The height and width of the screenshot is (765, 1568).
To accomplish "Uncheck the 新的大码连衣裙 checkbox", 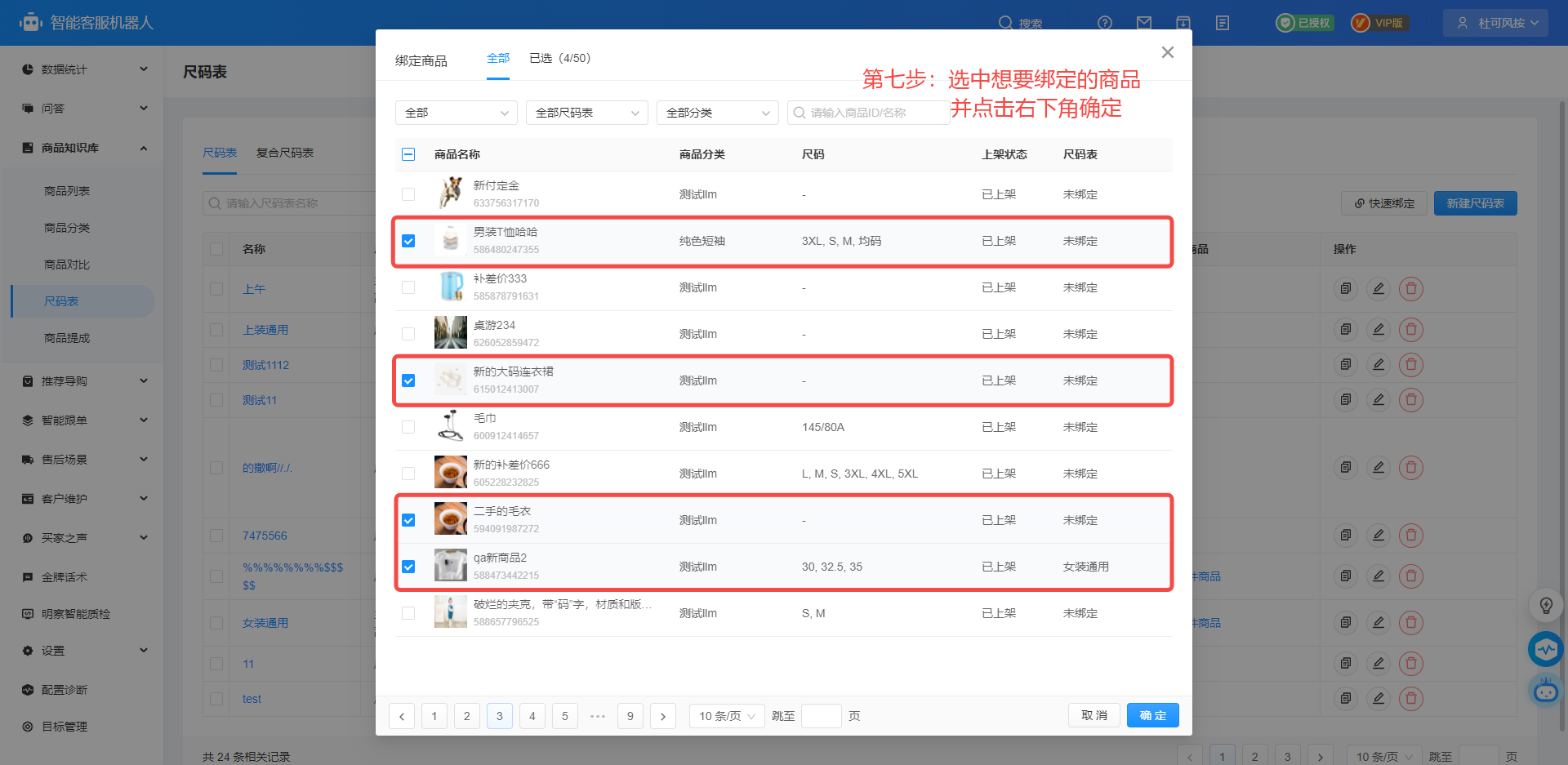I will coord(408,380).
